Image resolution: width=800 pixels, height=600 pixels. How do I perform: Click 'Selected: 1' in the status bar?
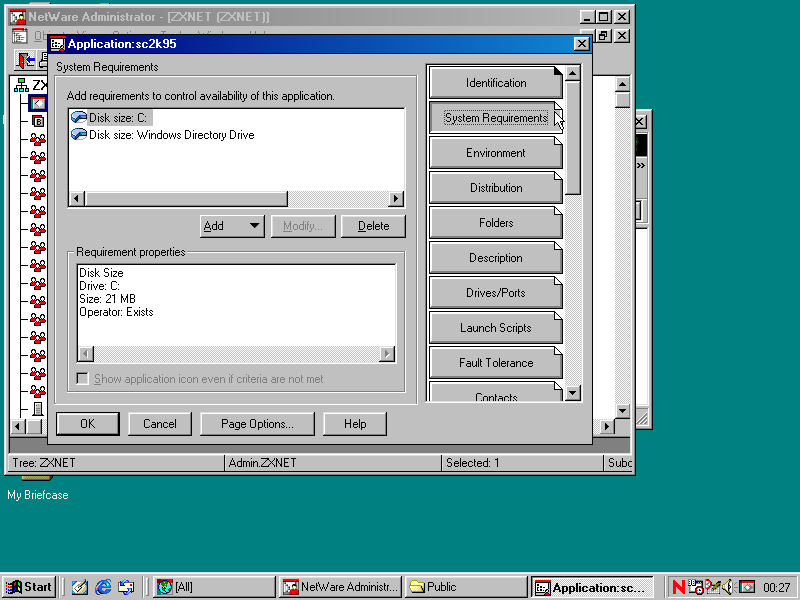(472, 463)
